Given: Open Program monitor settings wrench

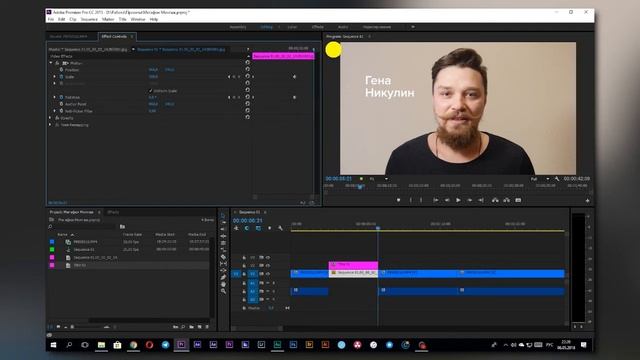Looking at the screenshot, I should [x=557, y=179].
